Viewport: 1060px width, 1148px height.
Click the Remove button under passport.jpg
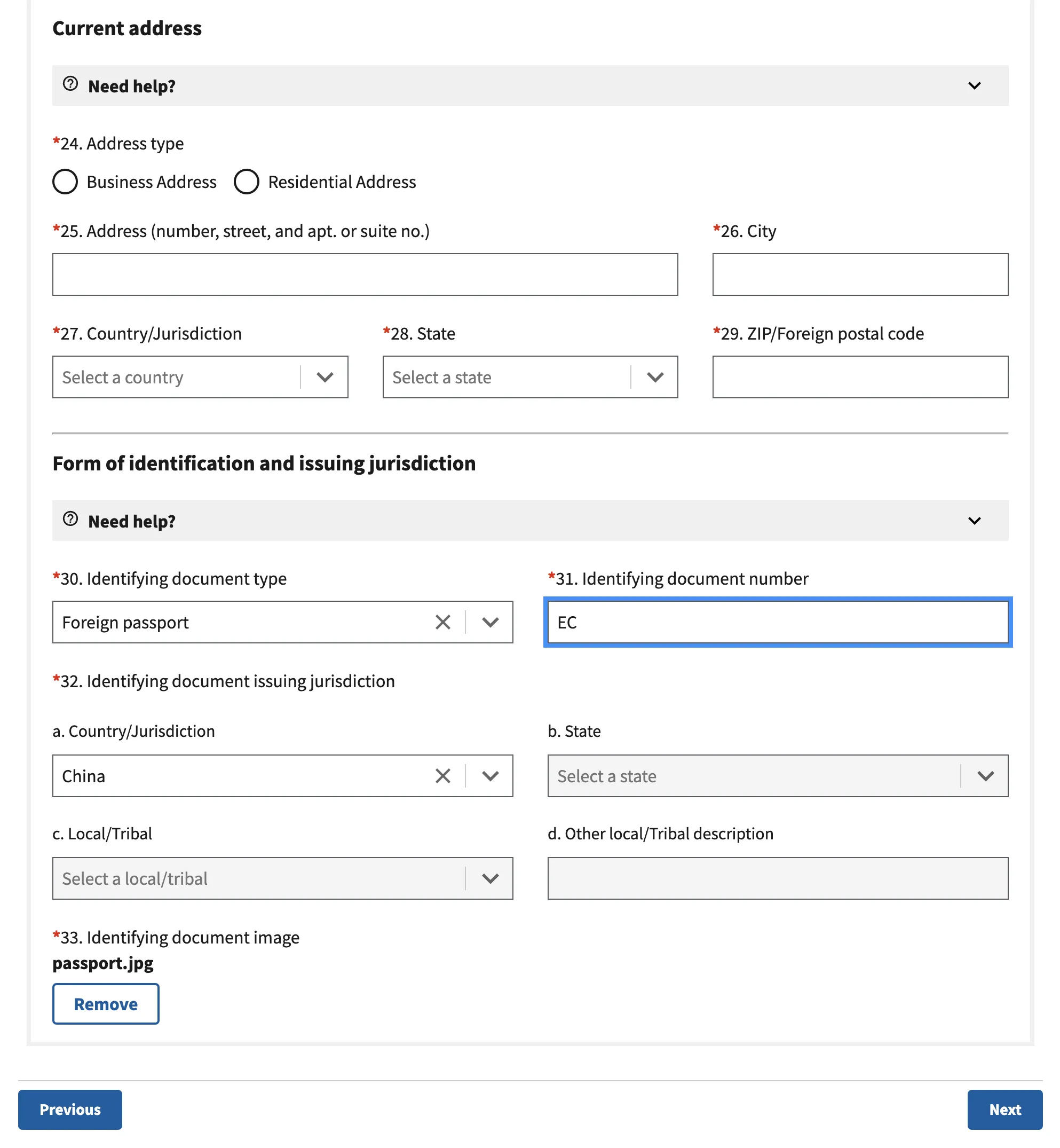pos(106,1004)
